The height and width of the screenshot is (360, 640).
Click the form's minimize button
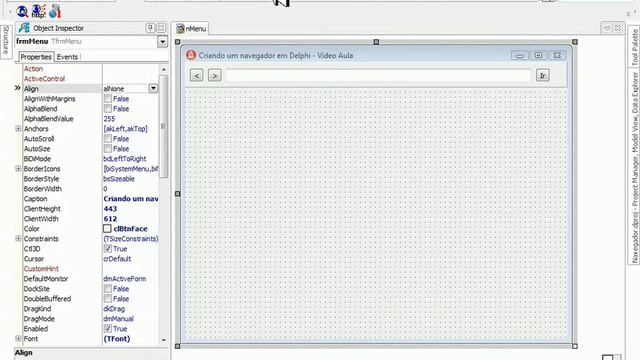click(520, 56)
